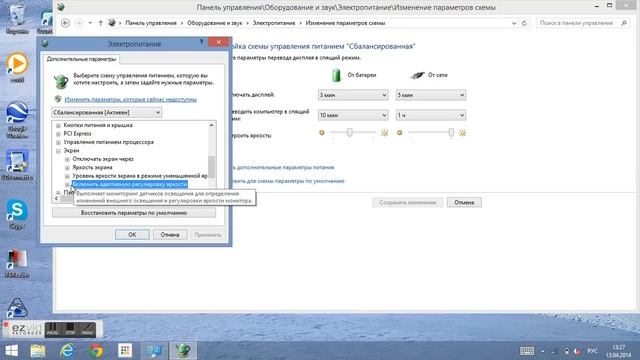
Task: Click Отмена in the Электропитание dialog
Action: pyautogui.click(x=170, y=235)
